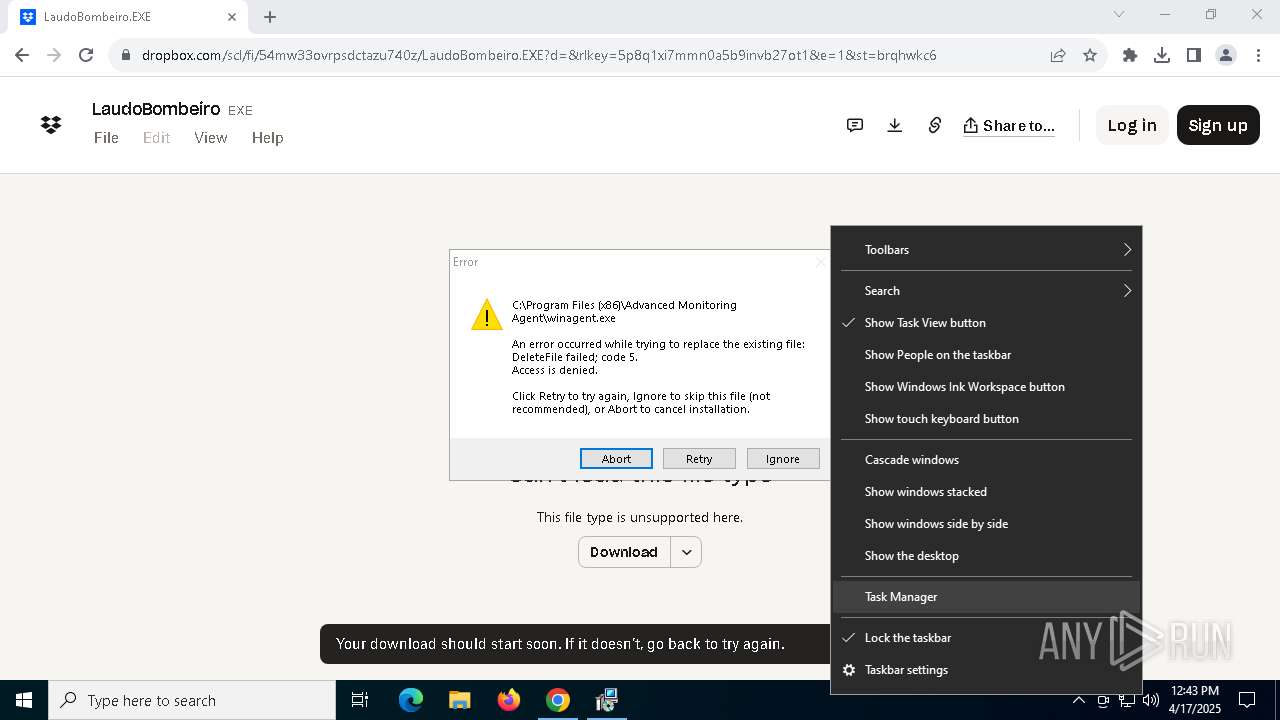Reload the page with refresh icon
This screenshot has height=720, width=1280.
[86, 55]
